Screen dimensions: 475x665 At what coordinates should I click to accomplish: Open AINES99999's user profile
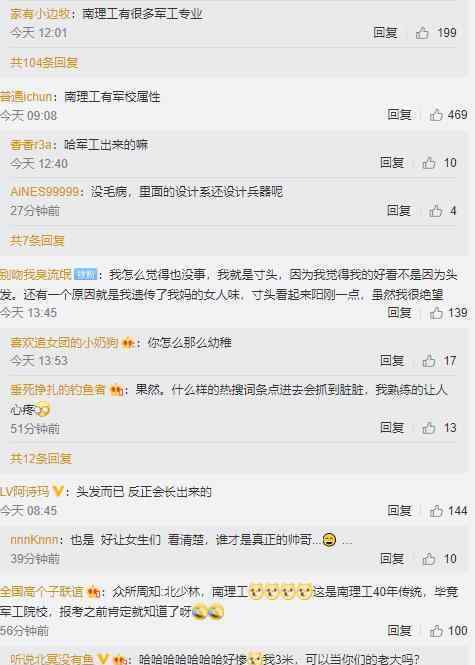pos(45,192)
